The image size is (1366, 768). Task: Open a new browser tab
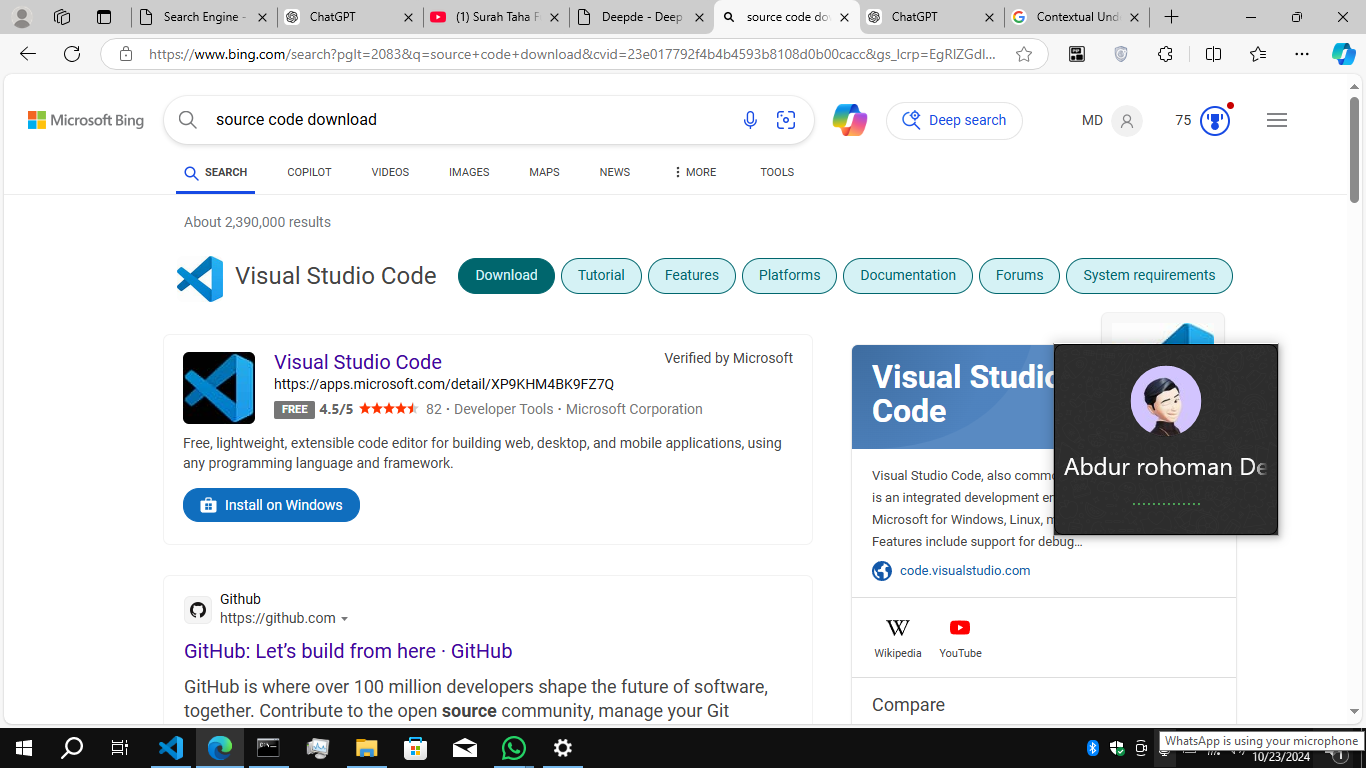click(1171, 17)
